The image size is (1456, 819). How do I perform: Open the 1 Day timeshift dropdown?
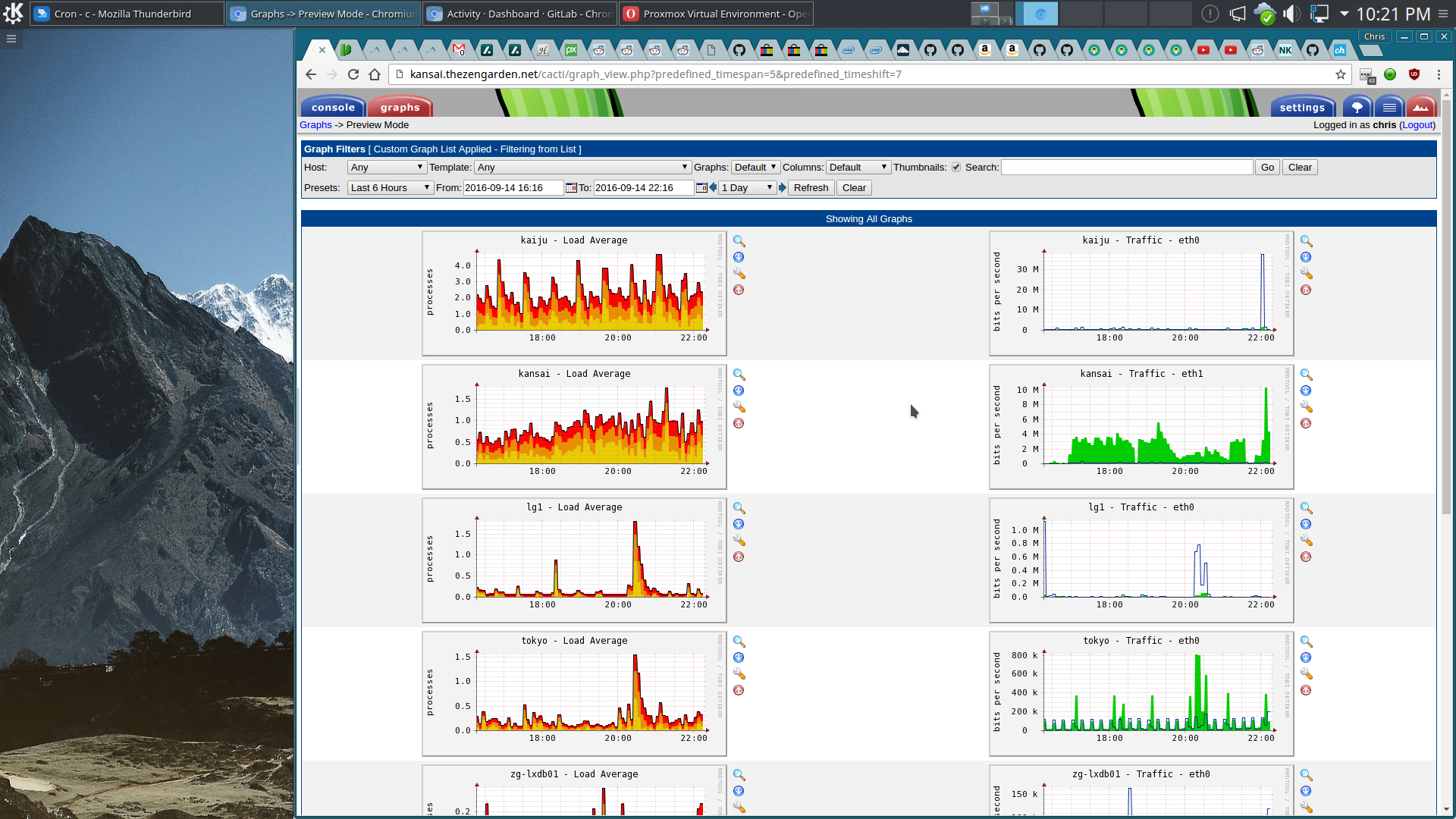tap(748, 188)
